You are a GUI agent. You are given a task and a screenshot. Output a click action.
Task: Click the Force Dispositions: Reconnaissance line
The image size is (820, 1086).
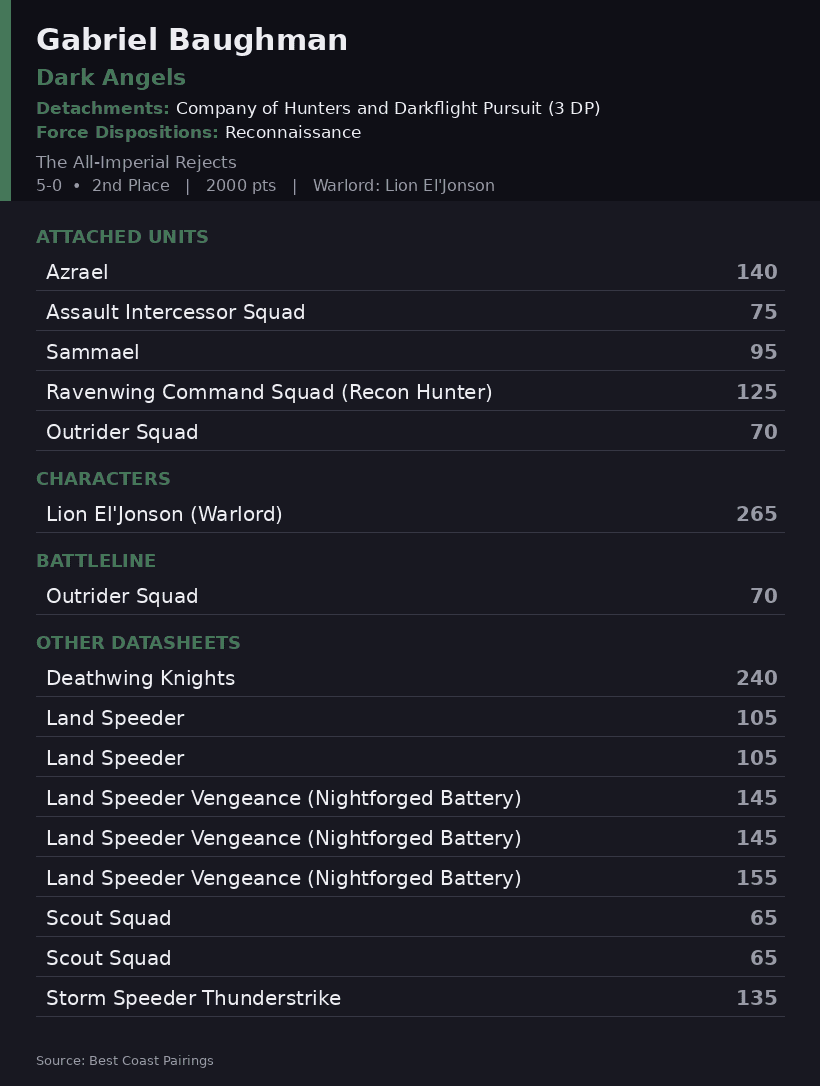(199, 132)
